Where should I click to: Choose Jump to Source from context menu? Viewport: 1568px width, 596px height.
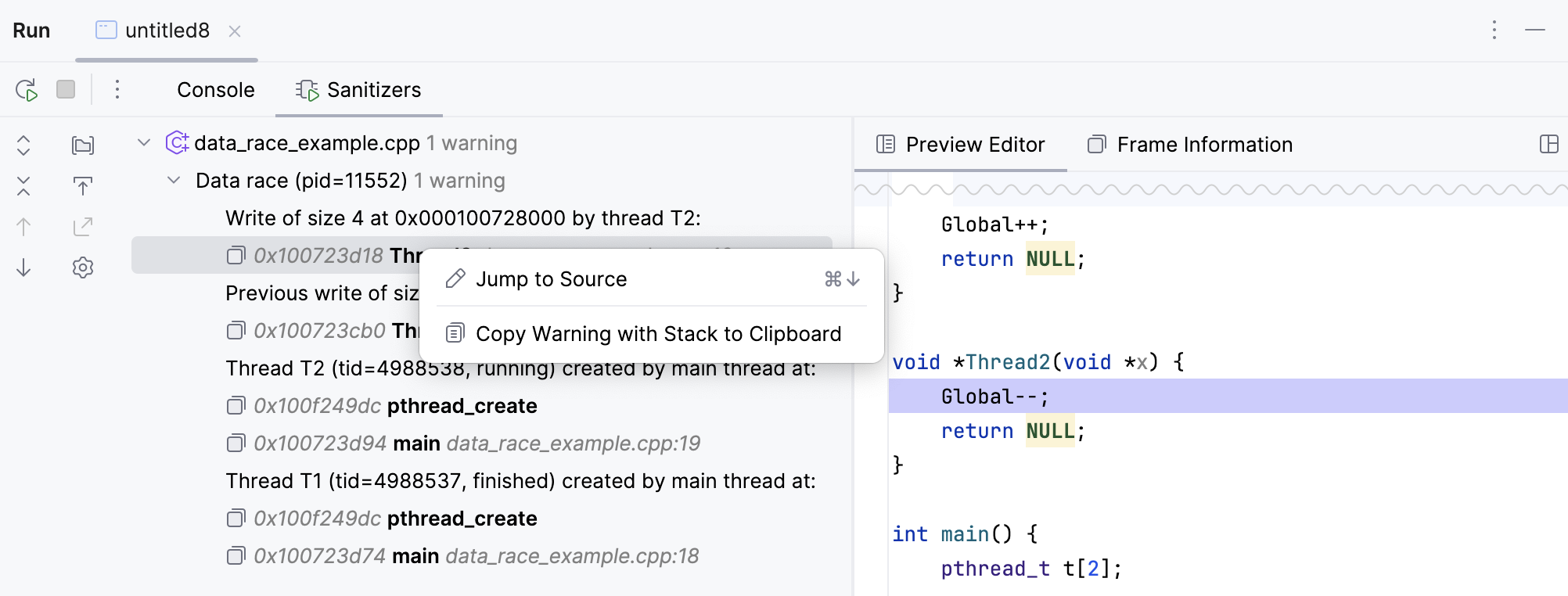(x=552, y=279)
